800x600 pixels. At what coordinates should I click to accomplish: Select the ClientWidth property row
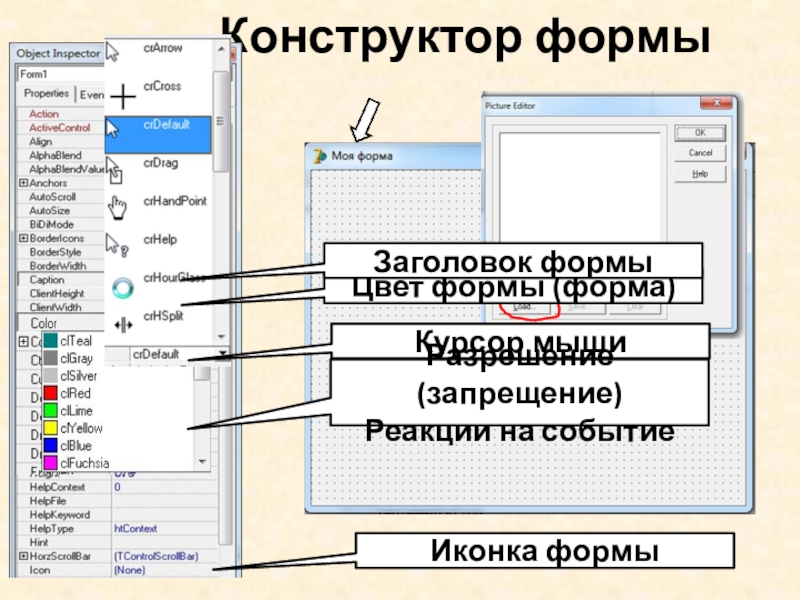tap(61, 307)
